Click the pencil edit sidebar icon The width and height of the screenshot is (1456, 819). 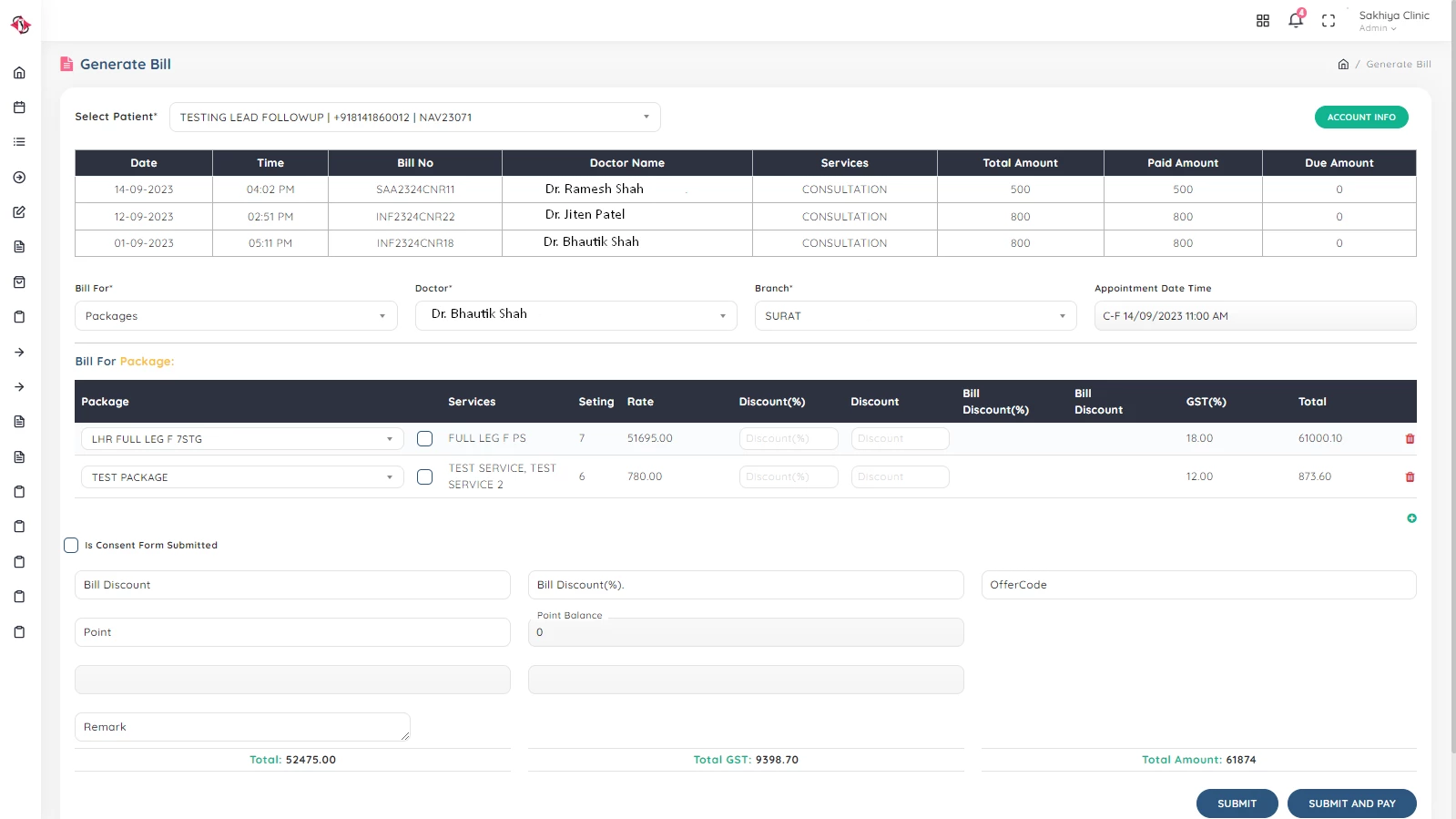tap(19, 212)
